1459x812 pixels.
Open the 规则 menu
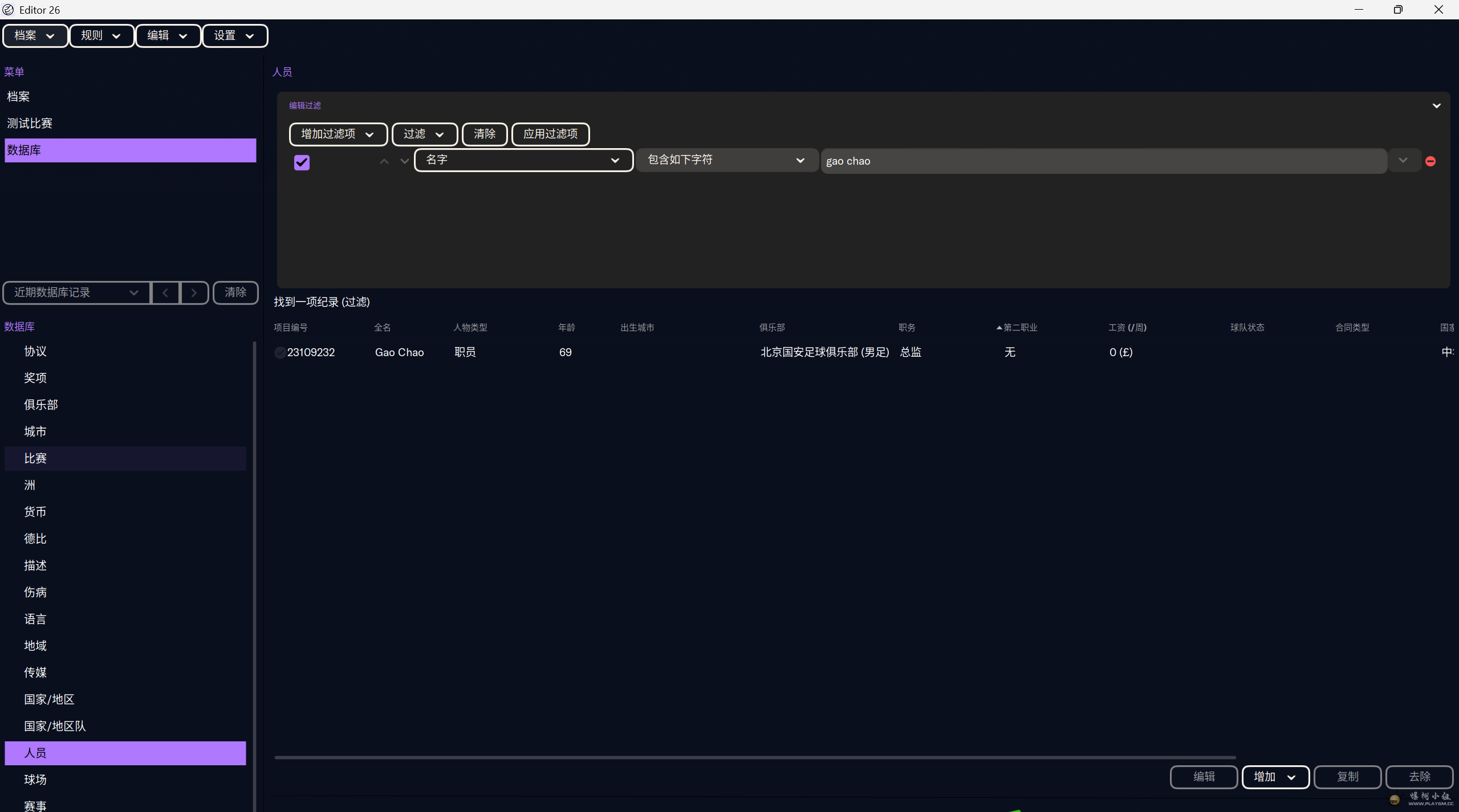point(101,35)
